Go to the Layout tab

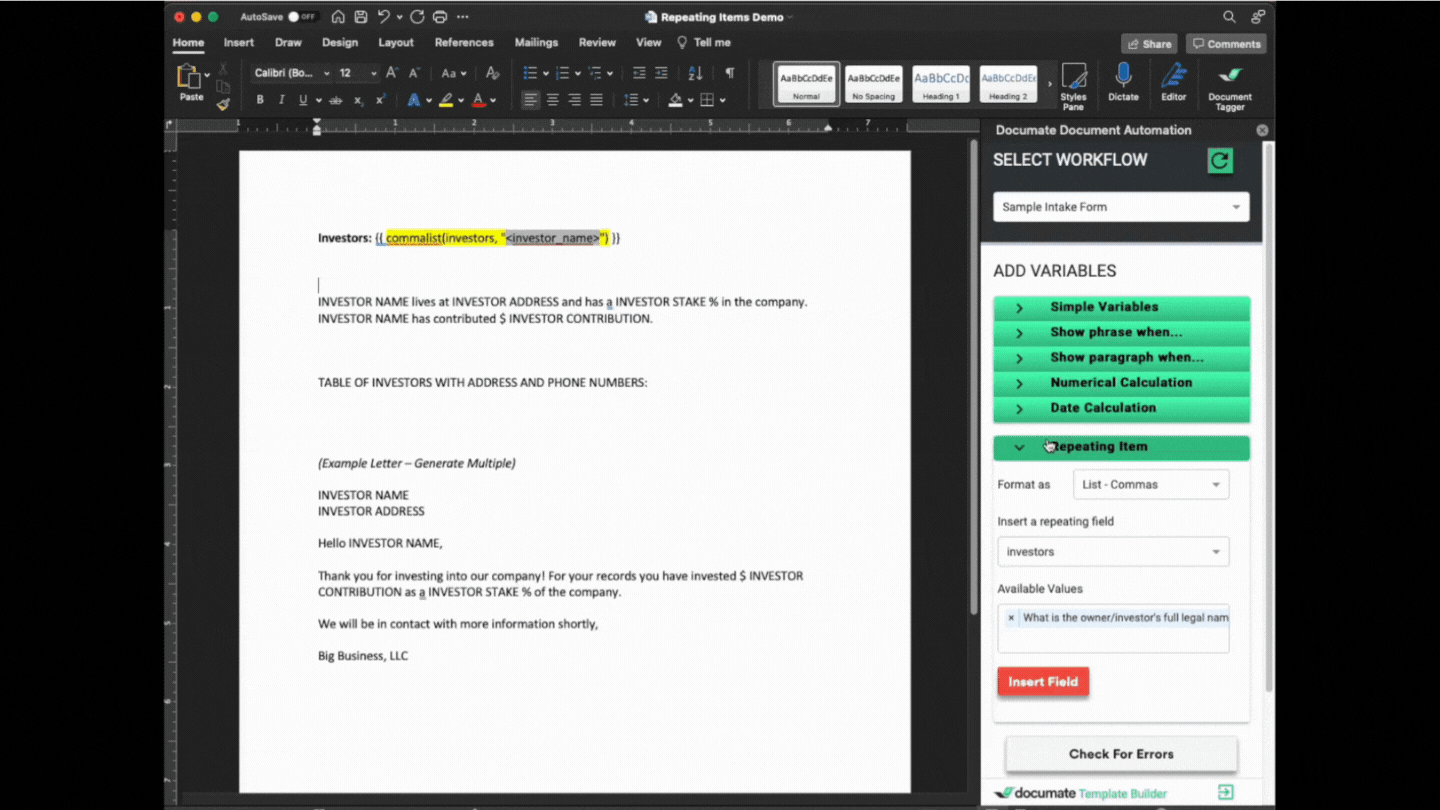(x=396, y=43)
